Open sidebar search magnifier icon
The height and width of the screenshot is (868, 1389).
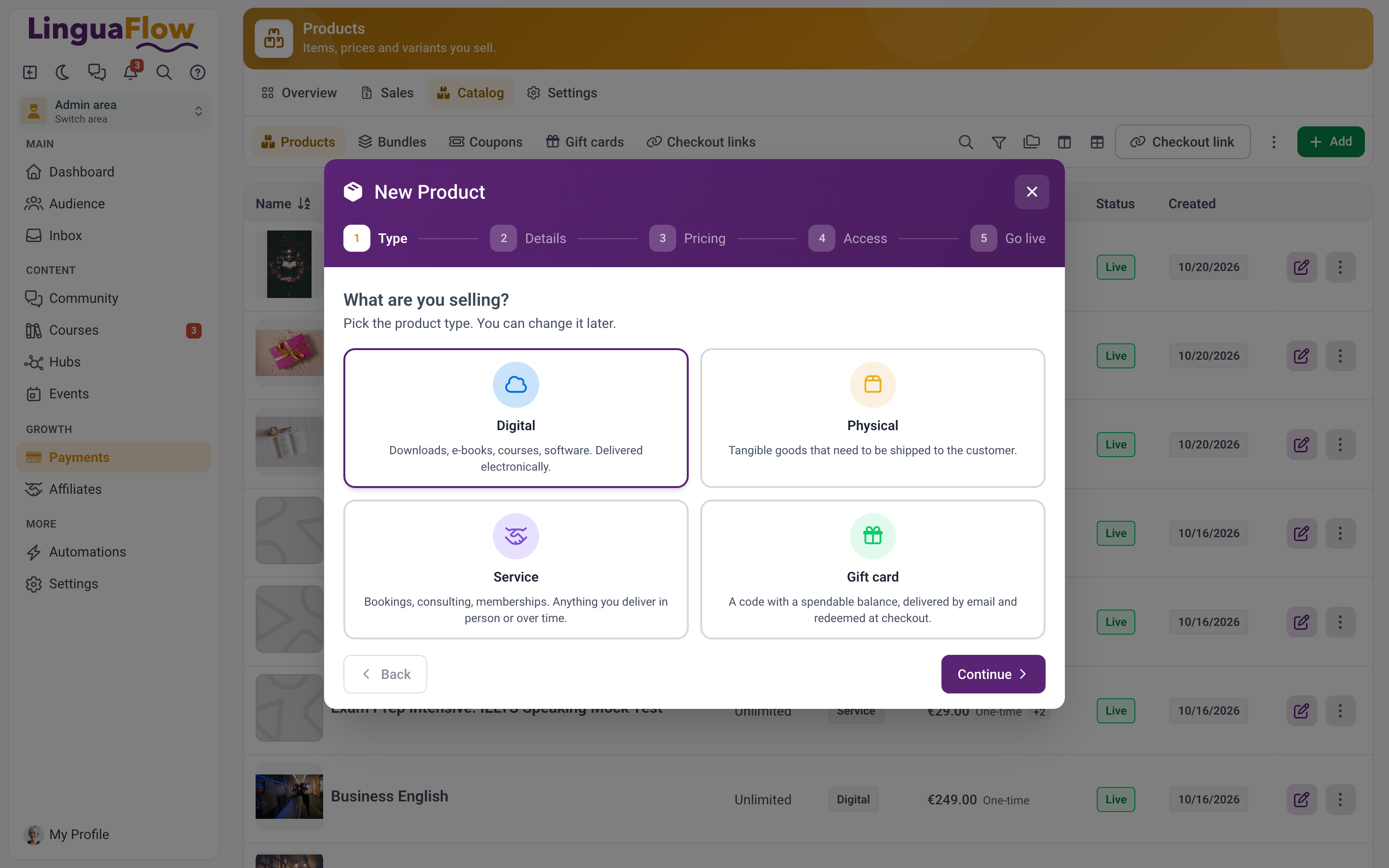pos(164,72)
